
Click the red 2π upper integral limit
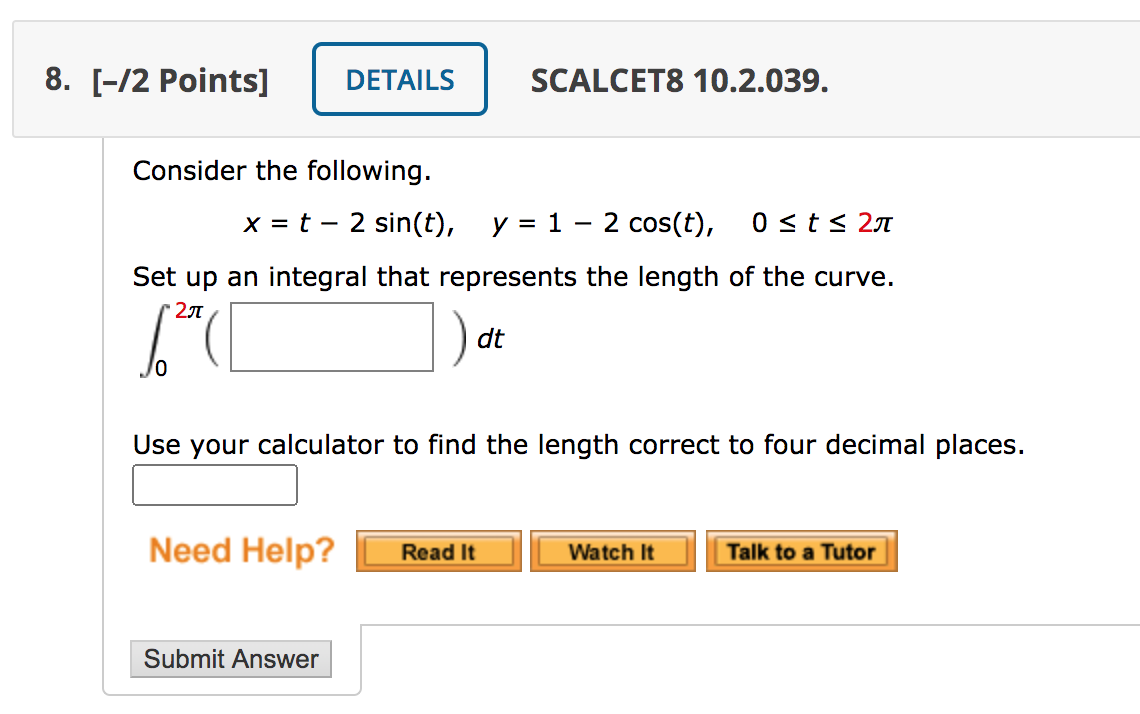188,310
